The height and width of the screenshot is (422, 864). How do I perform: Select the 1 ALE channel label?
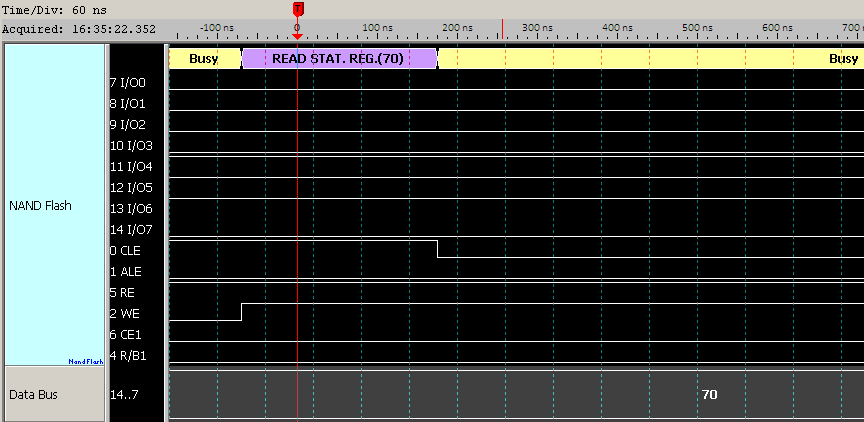point(126,272)
